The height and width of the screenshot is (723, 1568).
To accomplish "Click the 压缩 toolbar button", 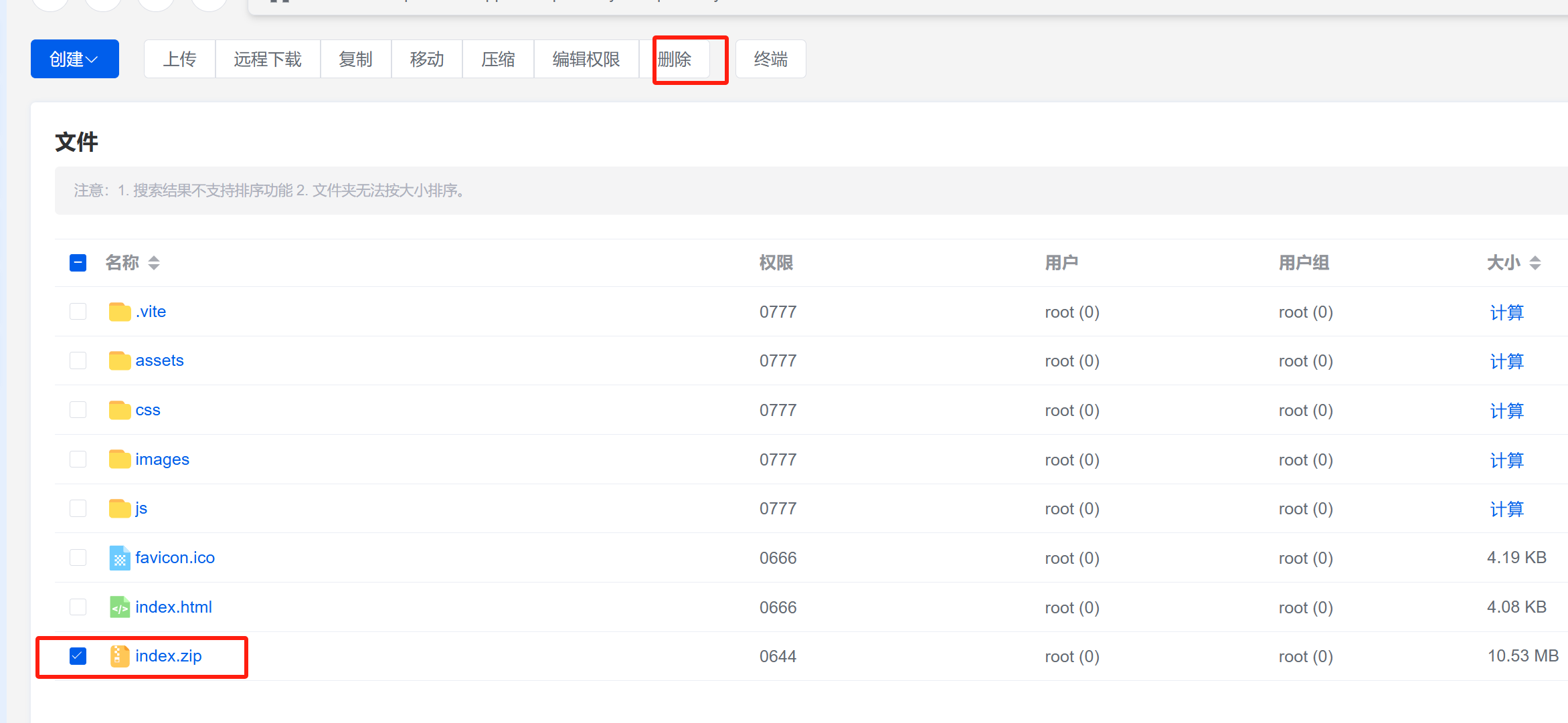I will 498,59.
